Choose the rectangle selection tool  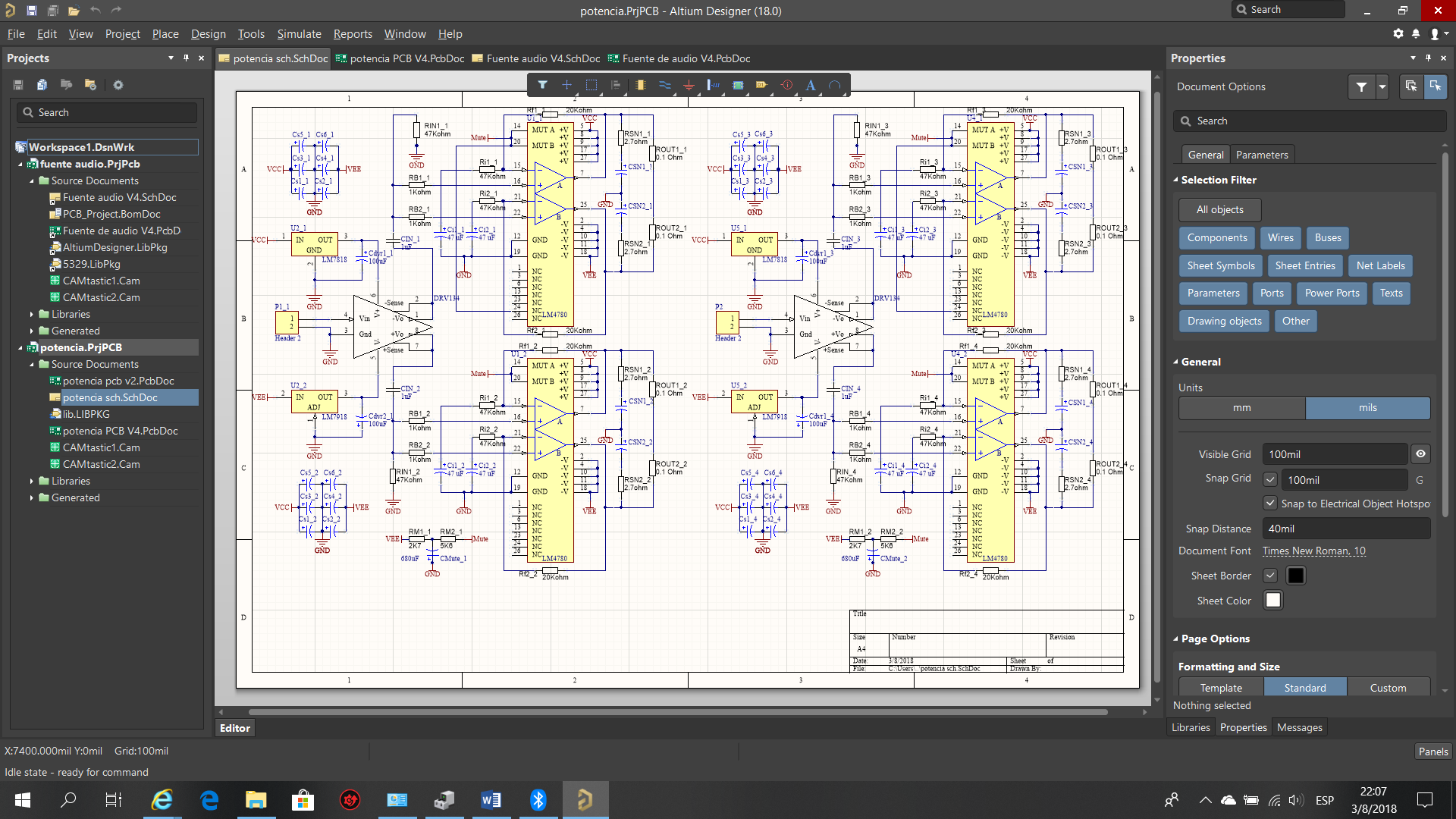[591, 85]
